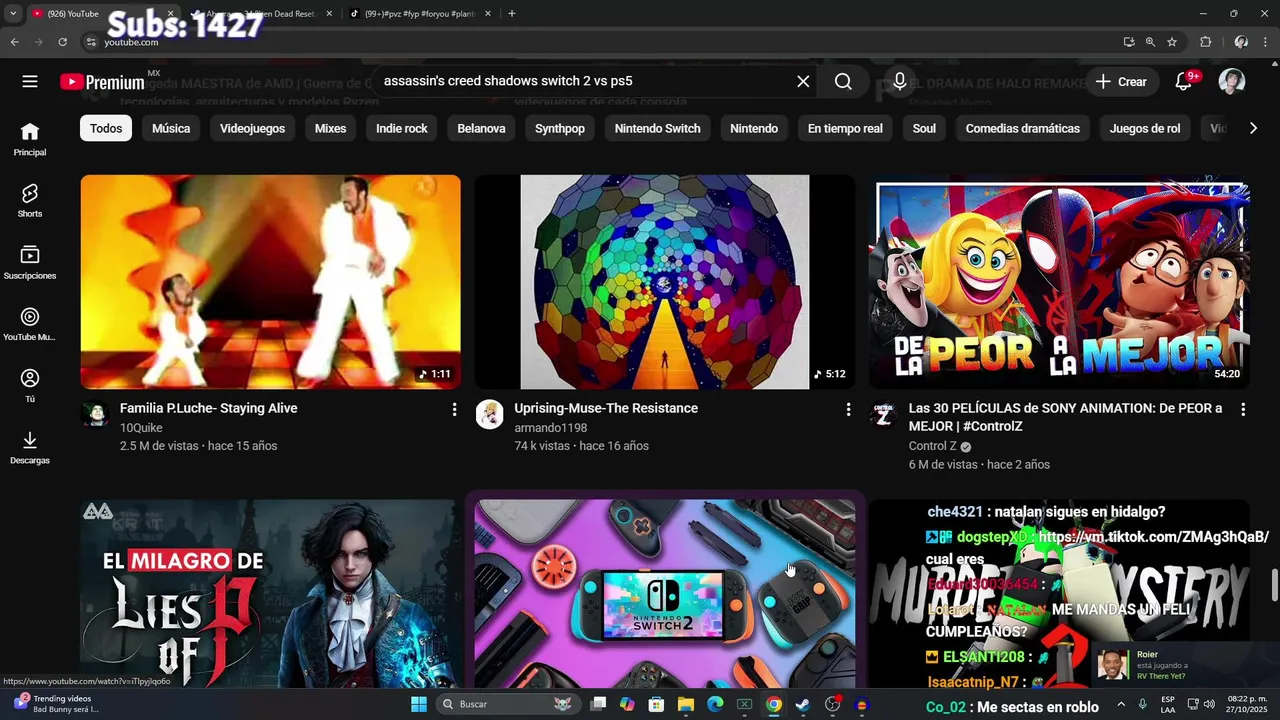The image size is (1280, 720).
Task: Open the notifications bell
Action: [x=1184, y=82]
